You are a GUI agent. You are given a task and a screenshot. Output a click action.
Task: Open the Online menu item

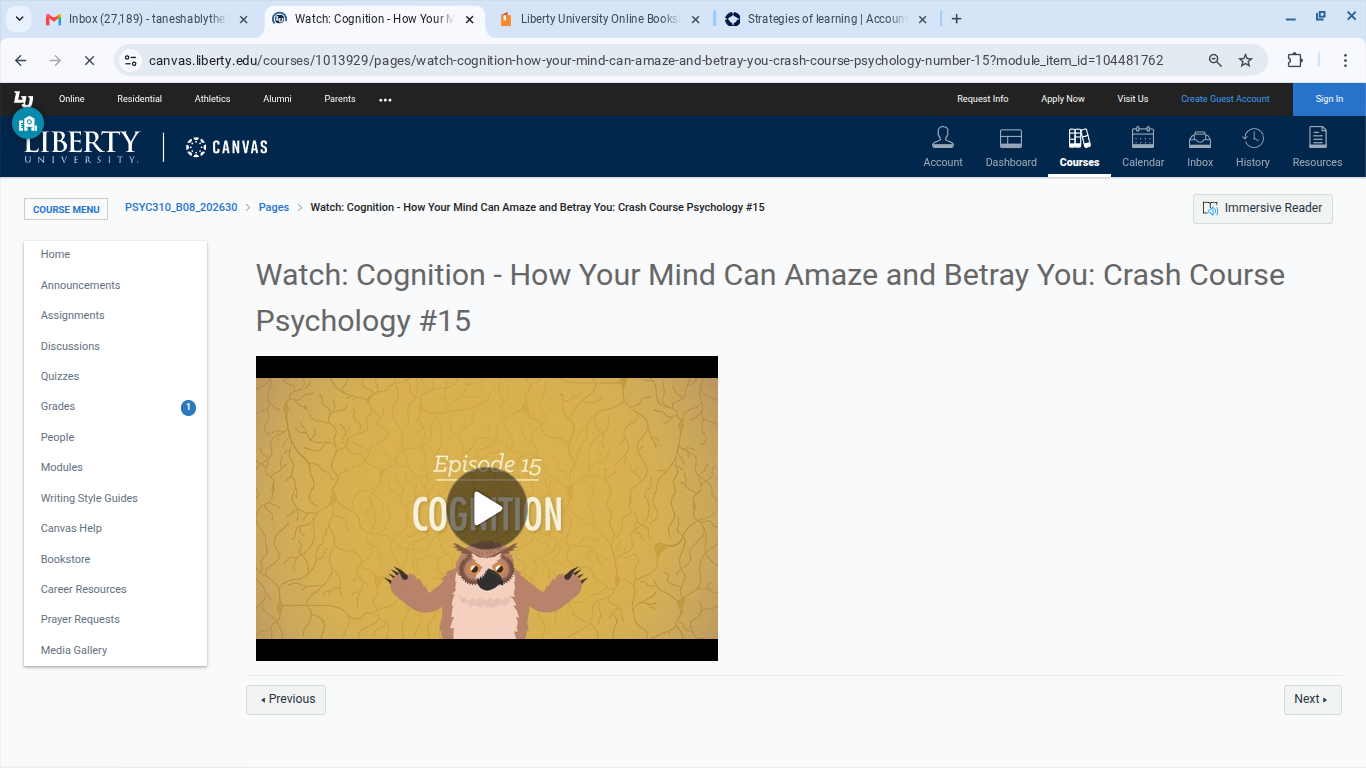(72, 99)
